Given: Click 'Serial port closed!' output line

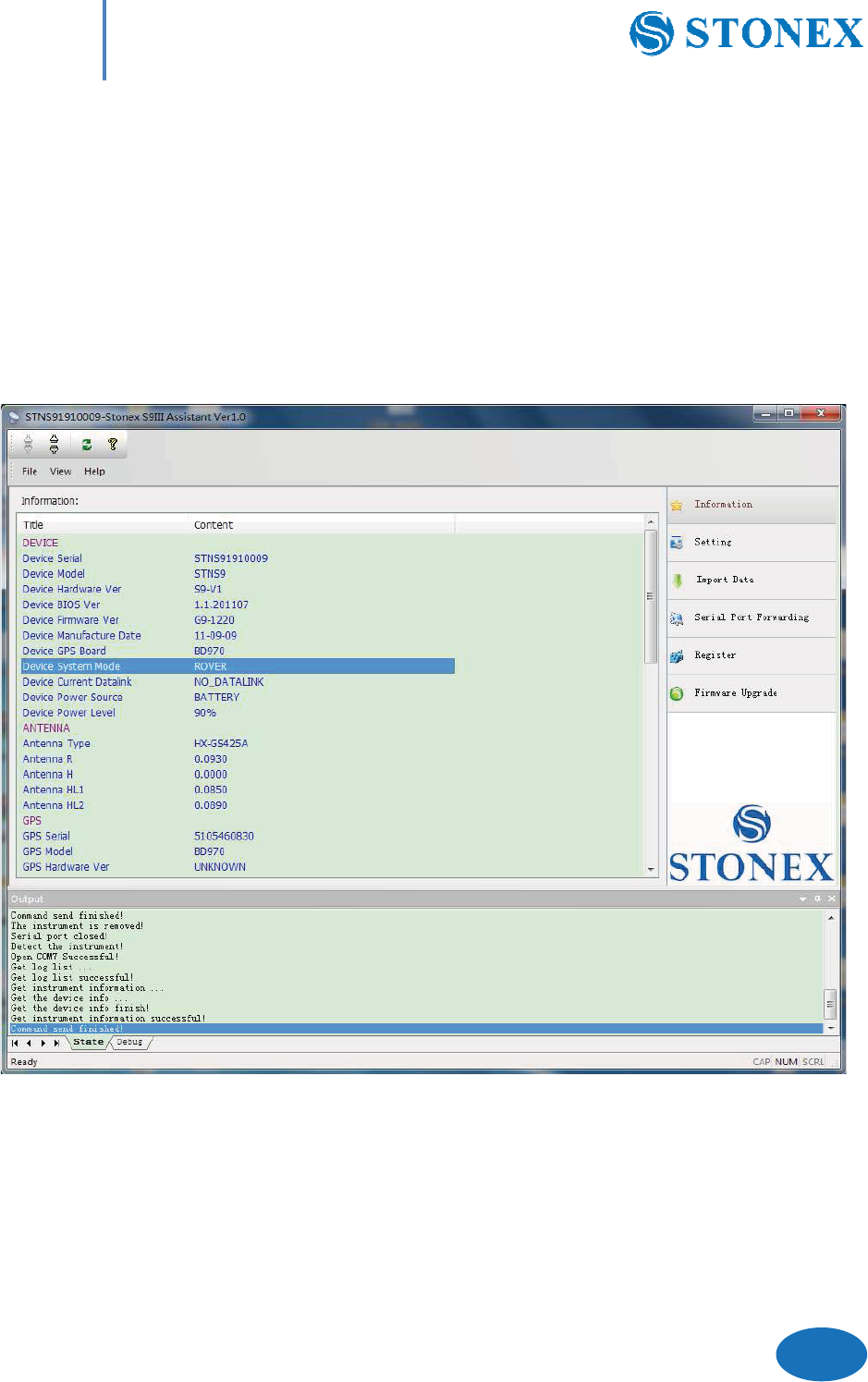Looking at the screenshot, I should (x=59, y=936).
